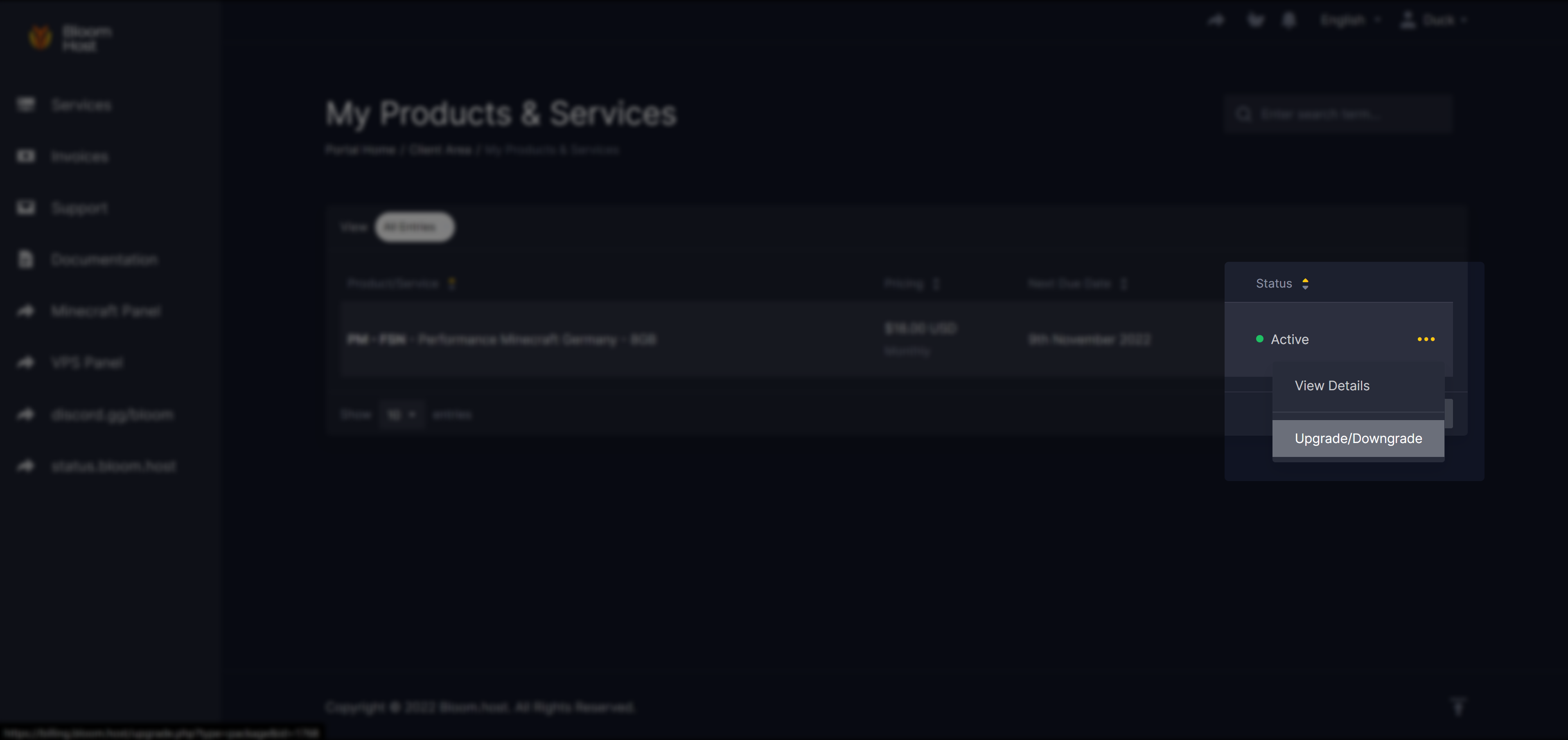Select View Details from the menu
1568x740 pixels.
1332,386
